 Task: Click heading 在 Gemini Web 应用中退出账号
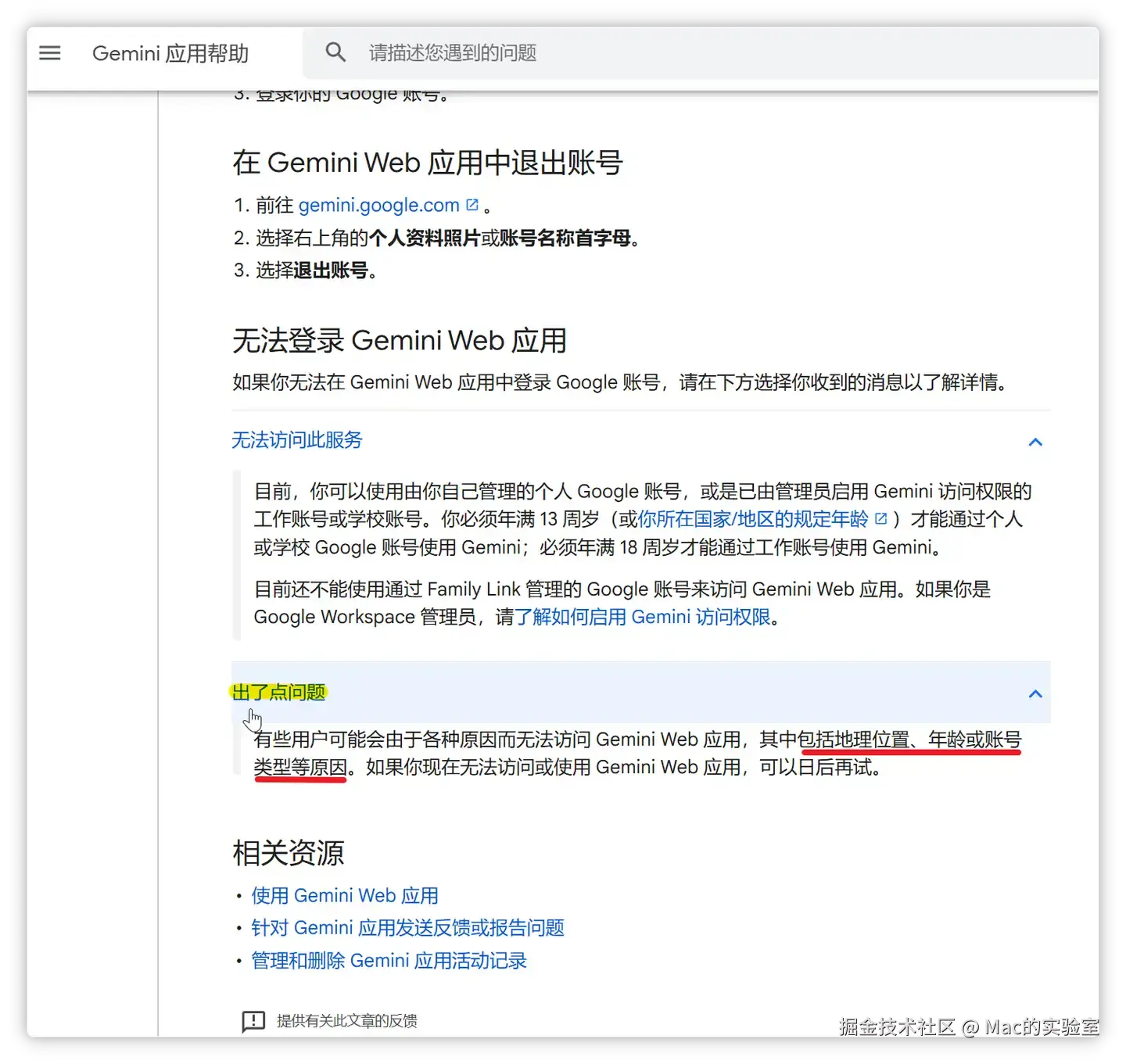click(428, 163)
